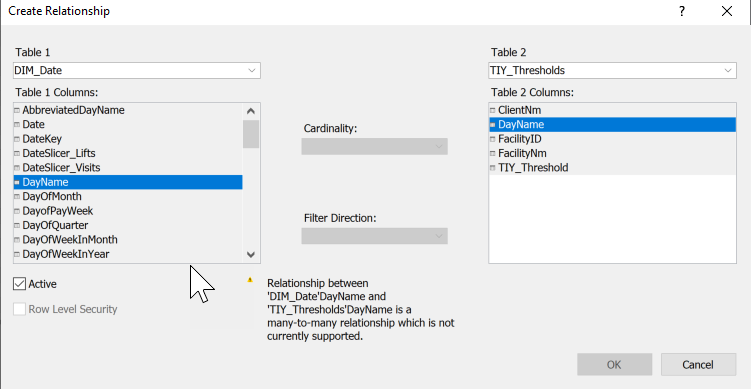The image size is (751, 389).
Task: Select the DateKey column in Table 1
Action: (128, 139)
